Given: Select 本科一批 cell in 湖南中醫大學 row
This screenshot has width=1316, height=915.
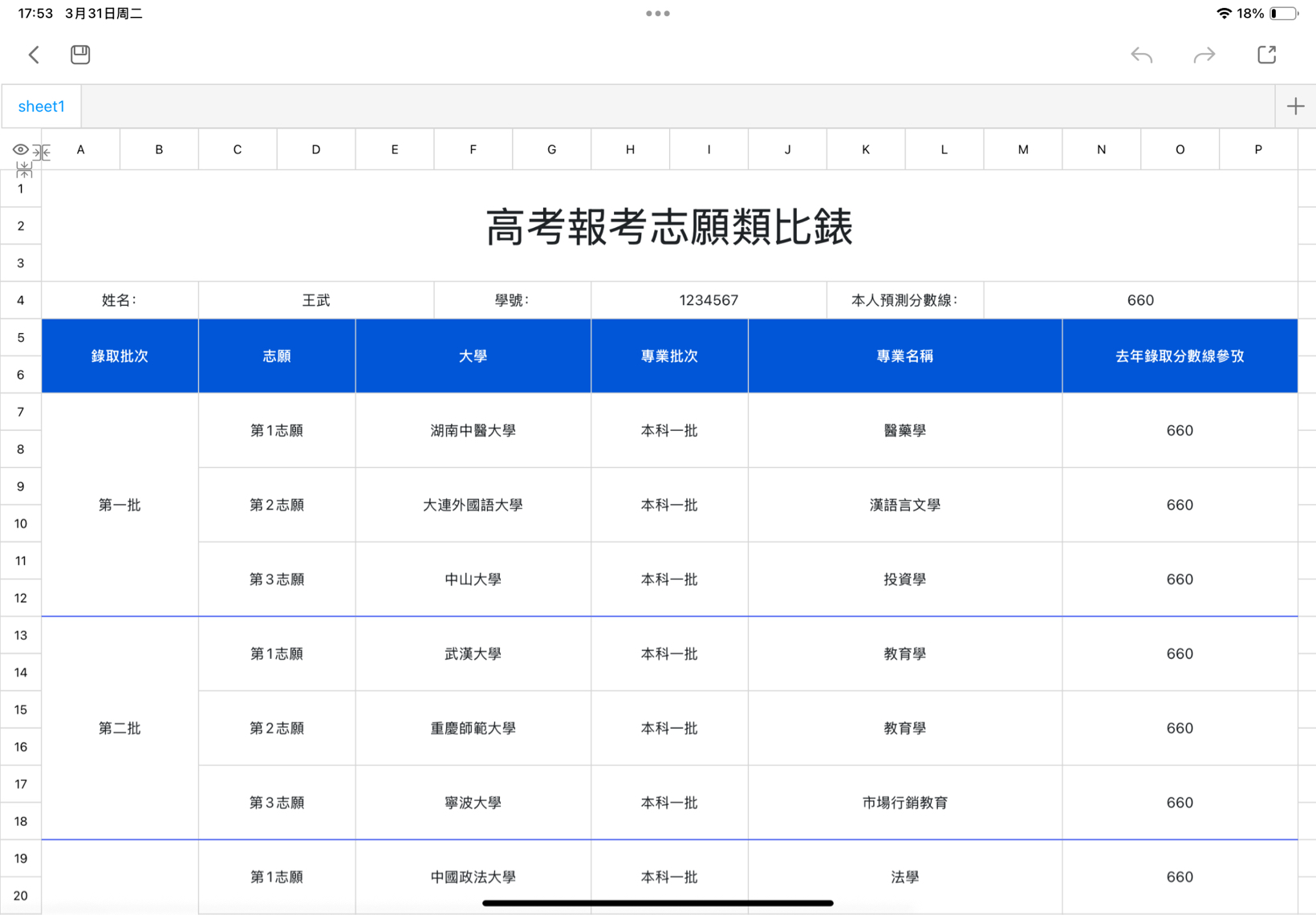Looking at the screenshot, I should [x=669, y=430].
